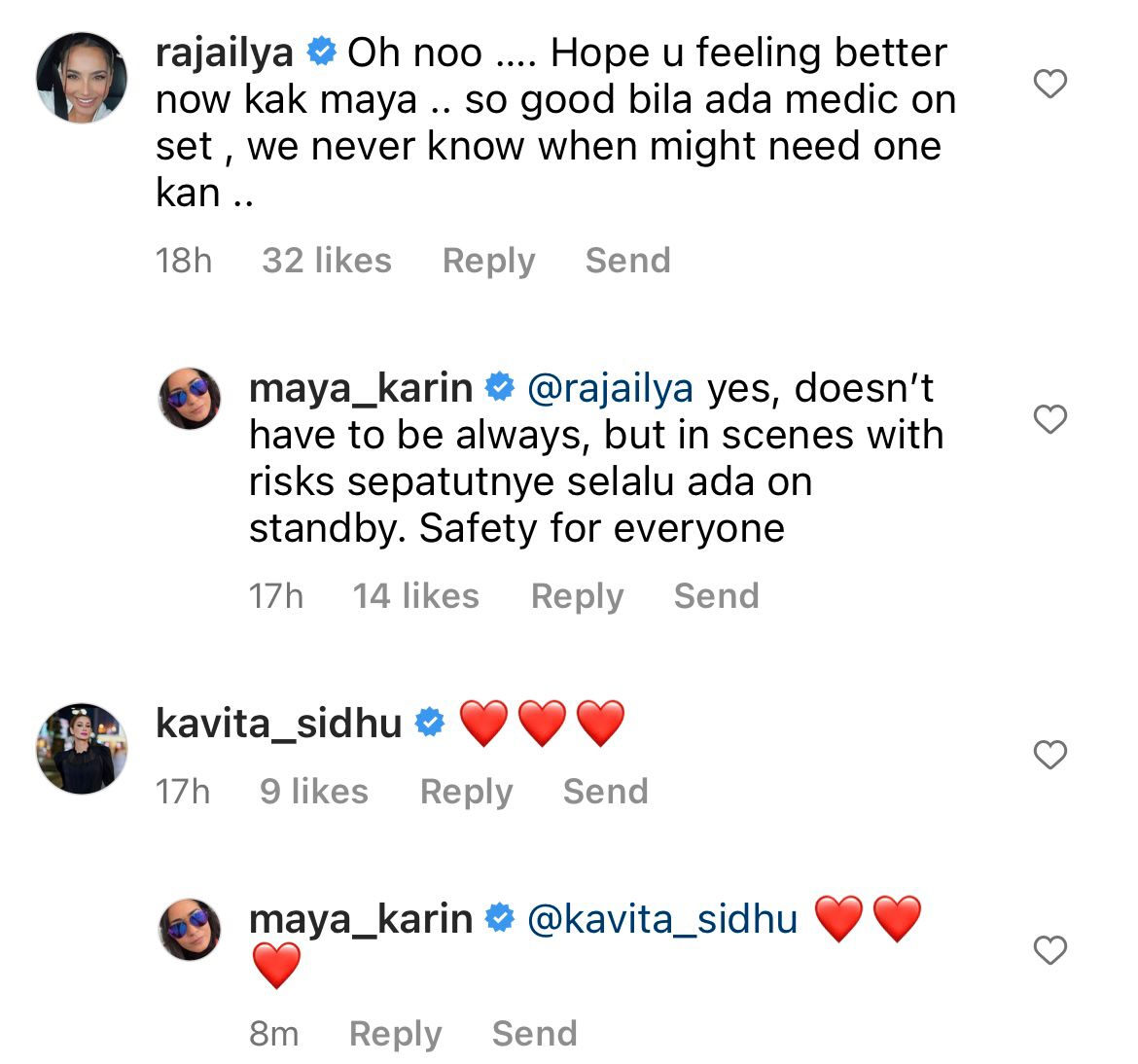The width and height of the screenshot is (1138, 1064).
Task: Open the @kavita_sidhu mention link
Action: coord(662,919)
